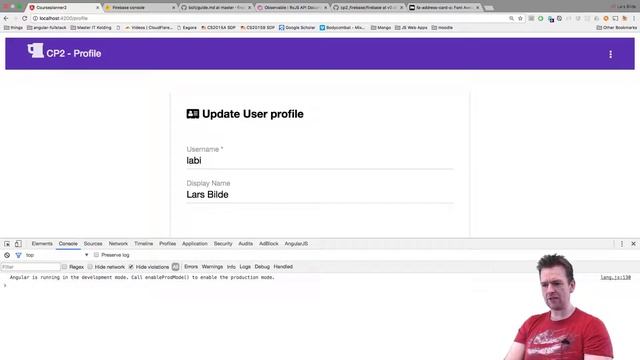
Task: Switch to the Observable RxJS API browser tab
Action: click(293, 7)
